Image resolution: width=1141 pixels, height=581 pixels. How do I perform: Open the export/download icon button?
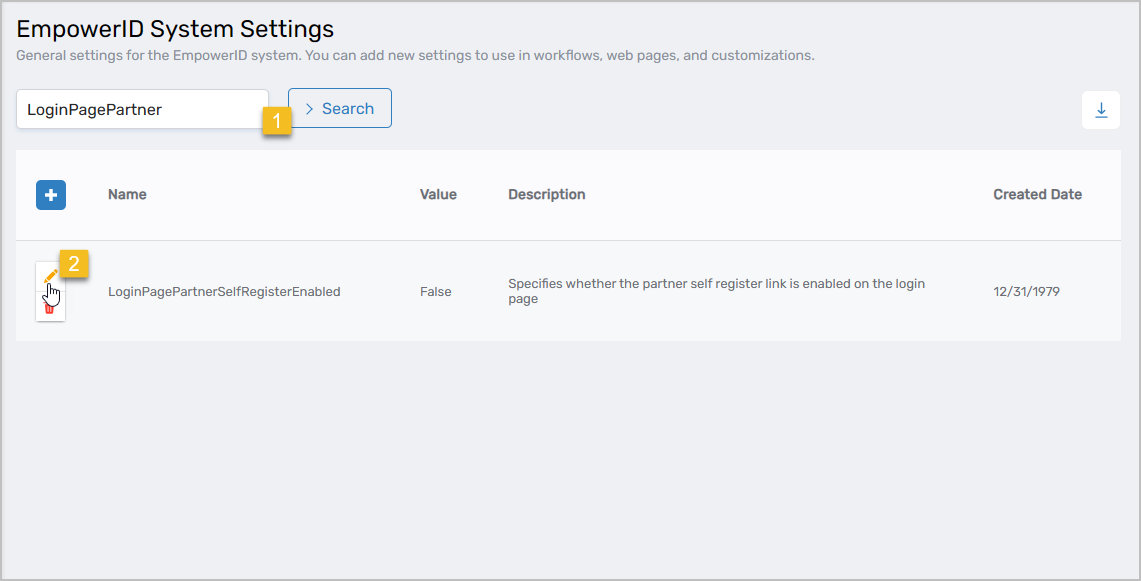coord(1101,110)
